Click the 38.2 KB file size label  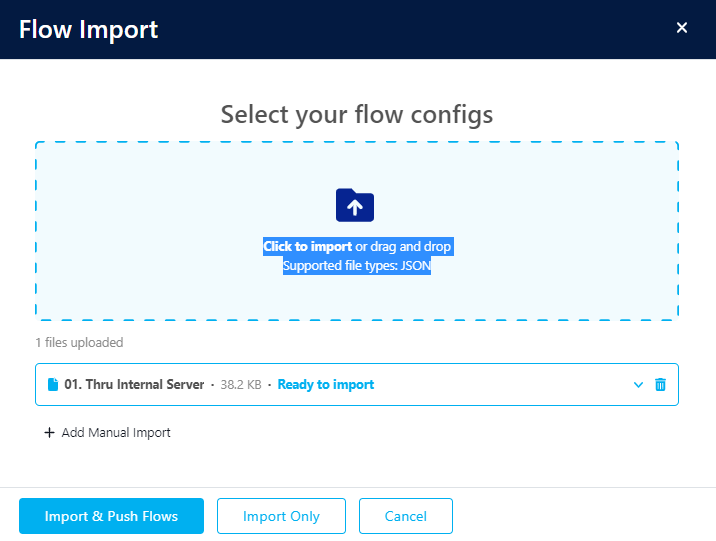click(240, 385)
